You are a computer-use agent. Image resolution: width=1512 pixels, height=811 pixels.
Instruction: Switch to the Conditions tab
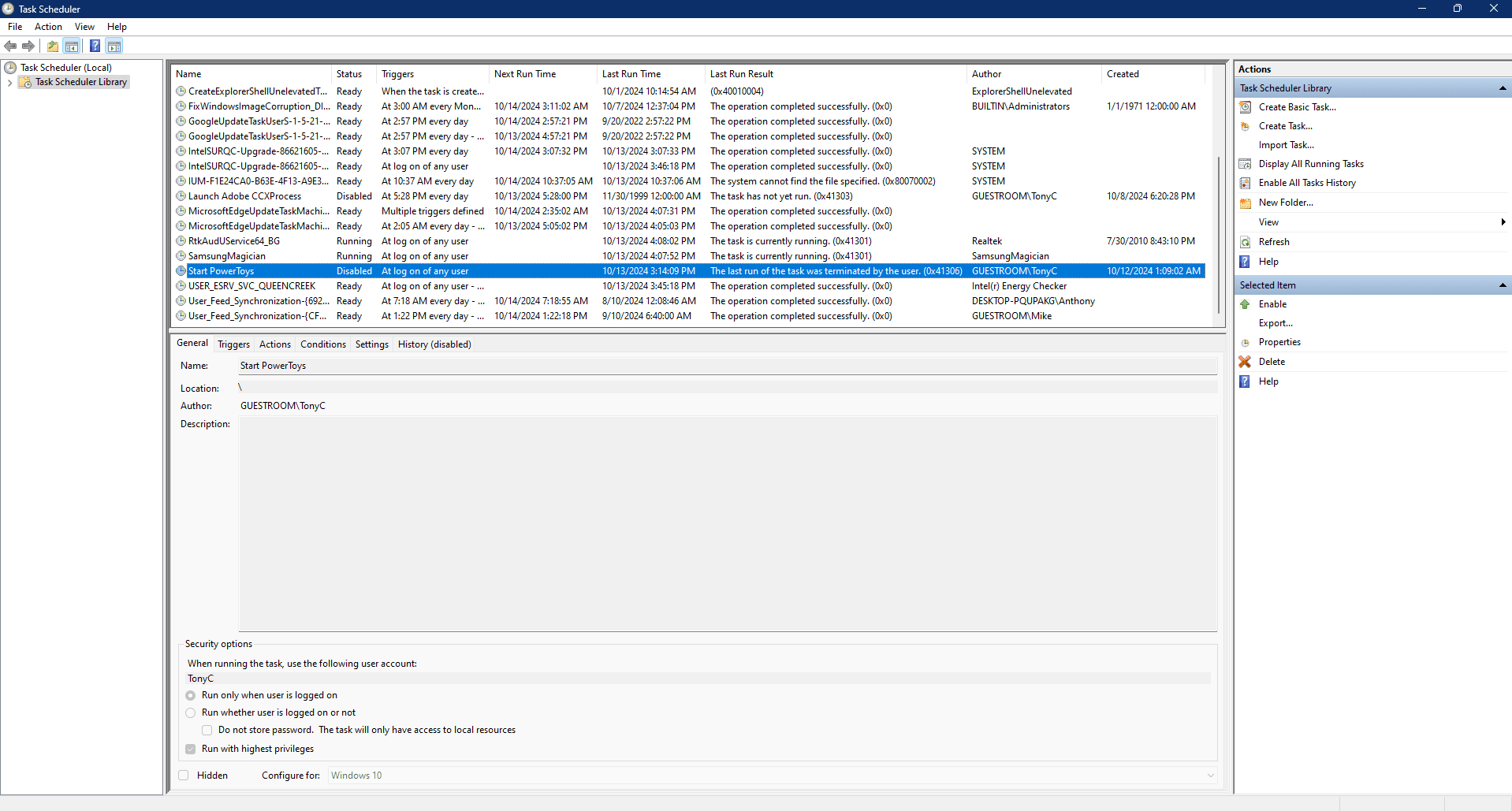tap(323, 344)
